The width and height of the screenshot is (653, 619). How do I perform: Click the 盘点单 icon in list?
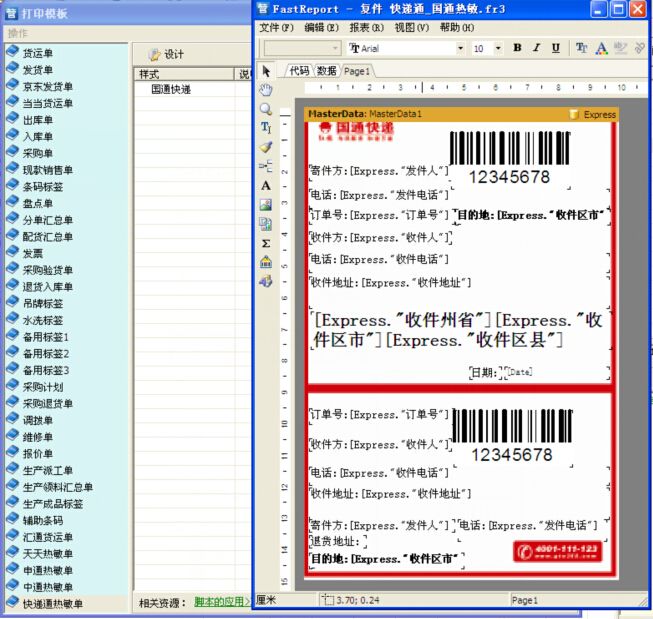point(12,202)
